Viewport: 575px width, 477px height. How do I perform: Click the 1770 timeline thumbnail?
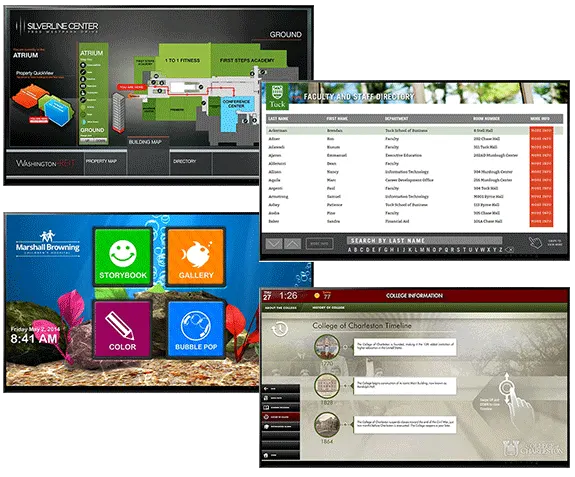326,347
